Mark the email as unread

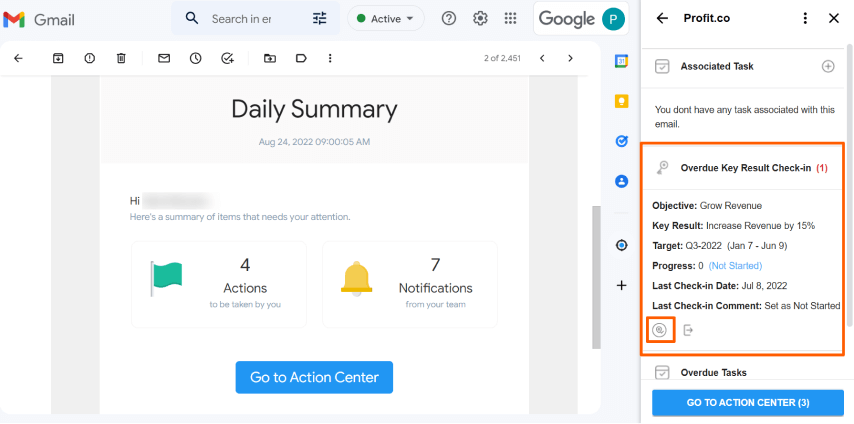click(x=164, y=58)
